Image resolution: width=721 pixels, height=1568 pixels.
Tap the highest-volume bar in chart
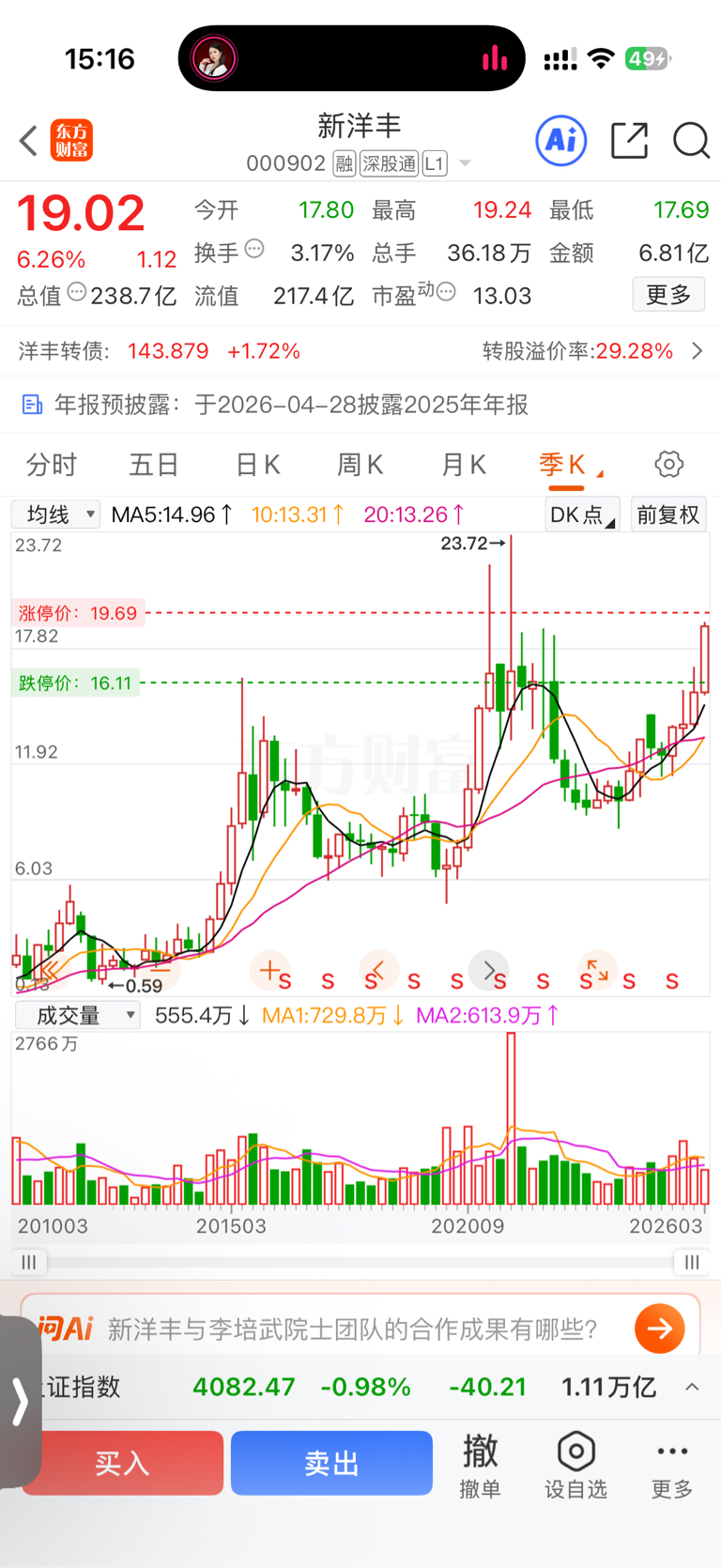(x=512, y=1118)
